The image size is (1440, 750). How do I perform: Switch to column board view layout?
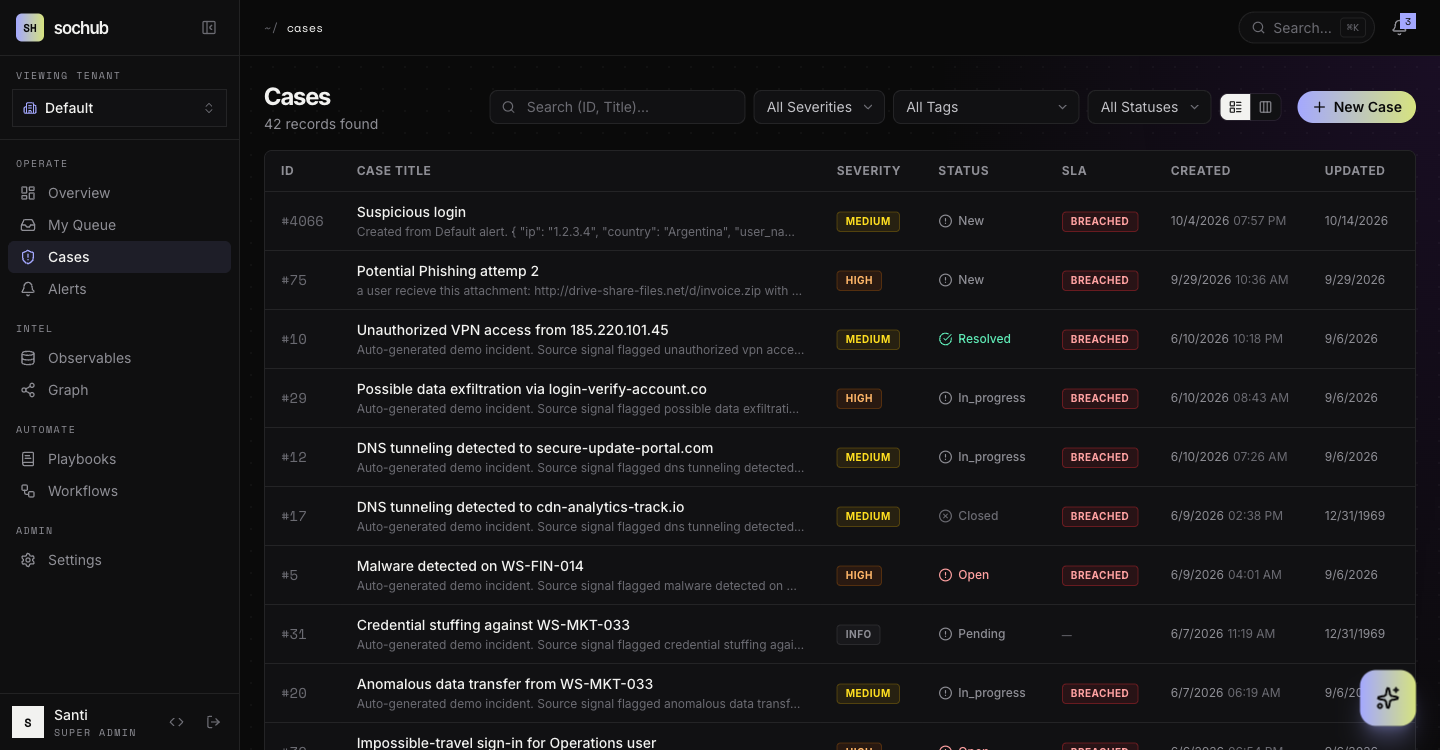pyautogui.click(x=1266, y=107)
